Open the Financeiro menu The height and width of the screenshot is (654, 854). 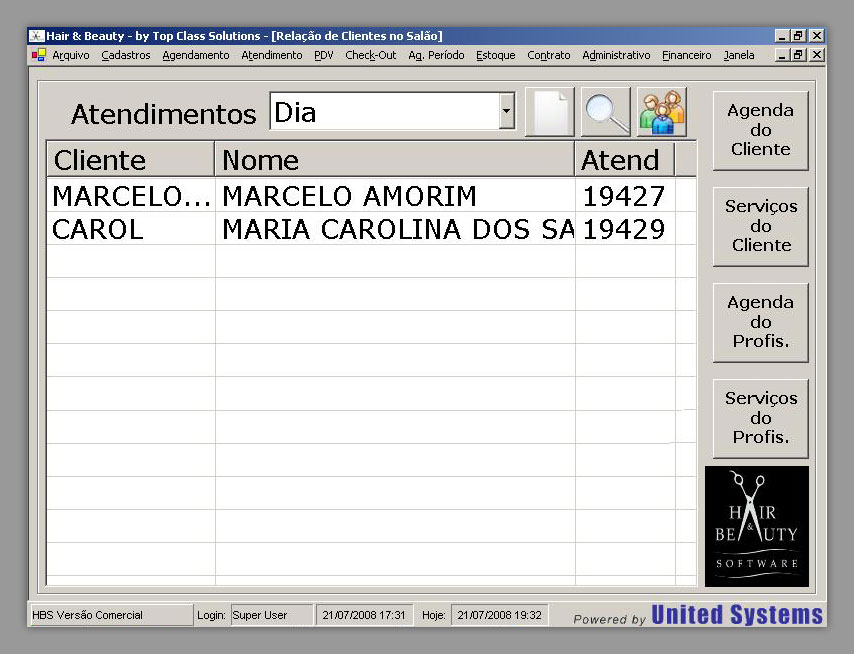point(687,55)
